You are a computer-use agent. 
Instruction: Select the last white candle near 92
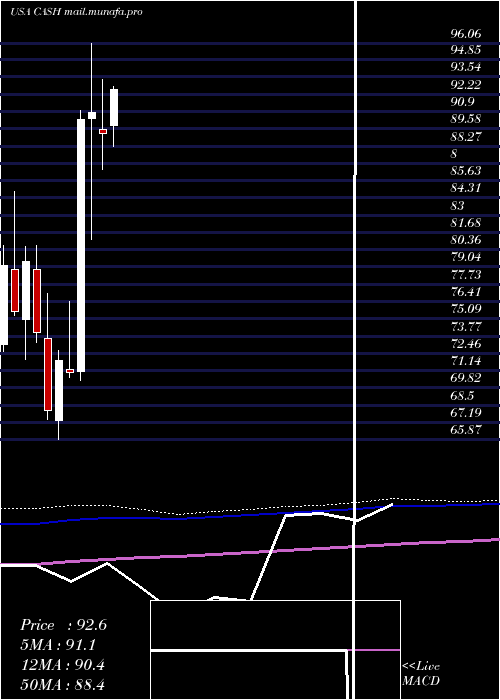point(114,108)
